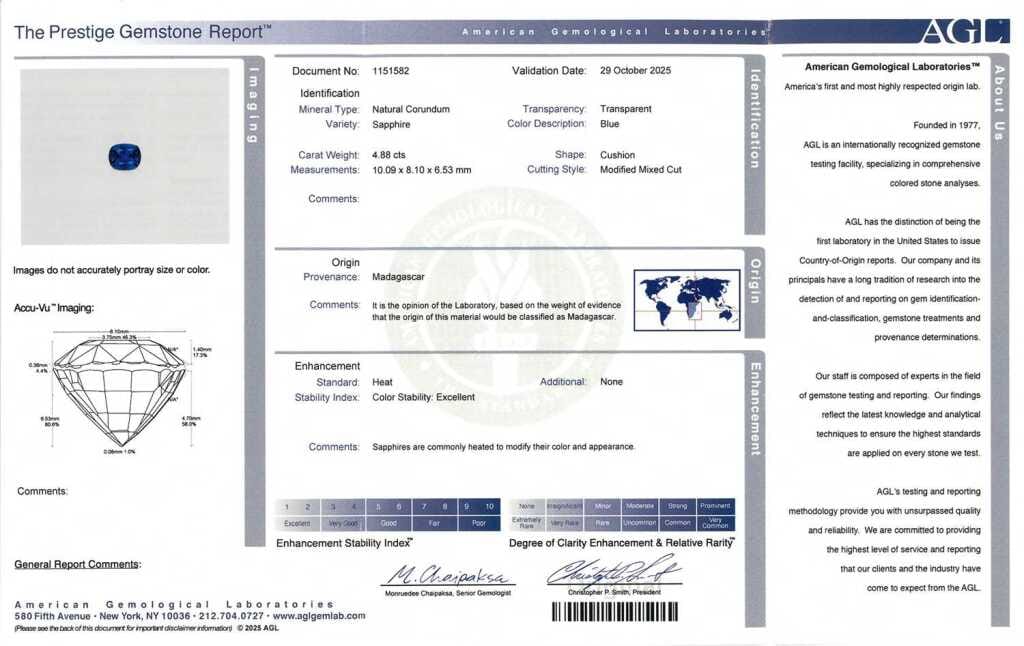Select phone number "212.704.0727"
This screenshot has width=1024, height=646.
click(232, 616)
